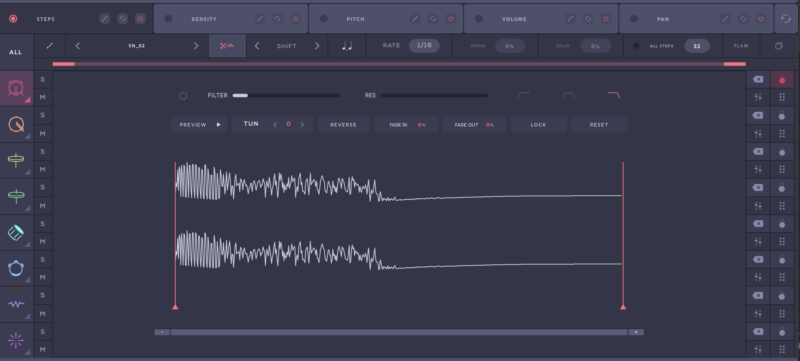Click the Delay 0% value
Viewport: 800px width, 361px height.
pyautogui.click(x=595, y=46)
